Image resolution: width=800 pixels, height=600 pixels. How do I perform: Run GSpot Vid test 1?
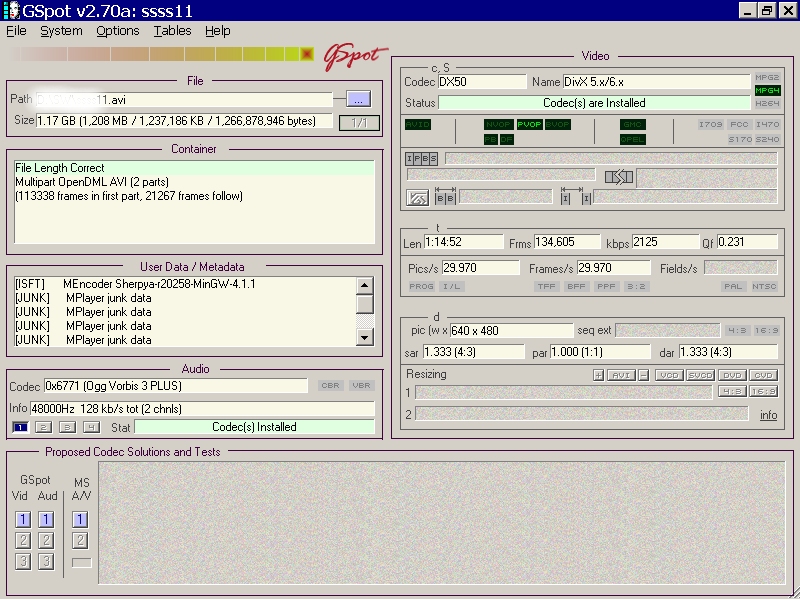coord(22,519)
